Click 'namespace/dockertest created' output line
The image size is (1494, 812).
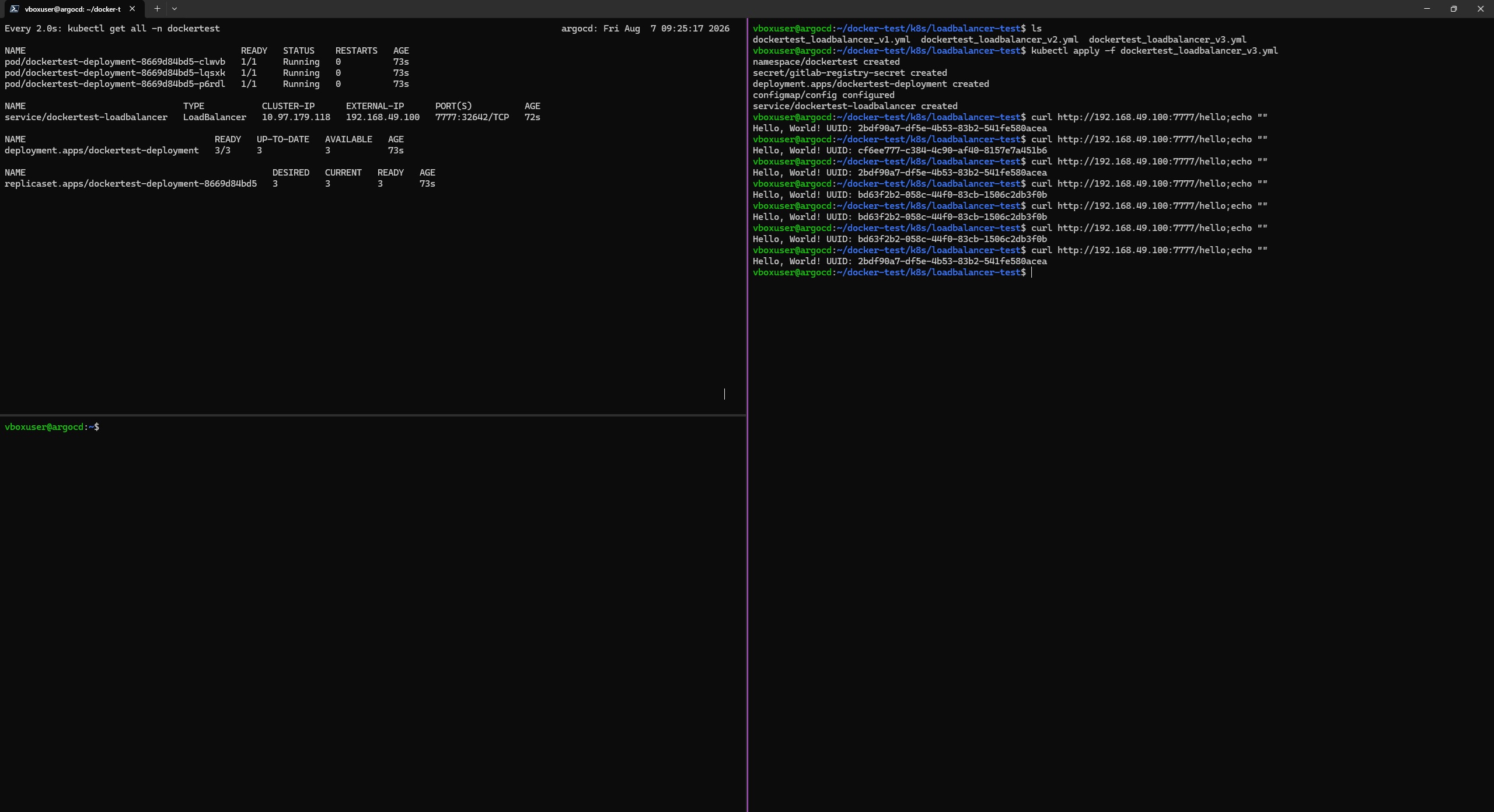pos(826,62)
